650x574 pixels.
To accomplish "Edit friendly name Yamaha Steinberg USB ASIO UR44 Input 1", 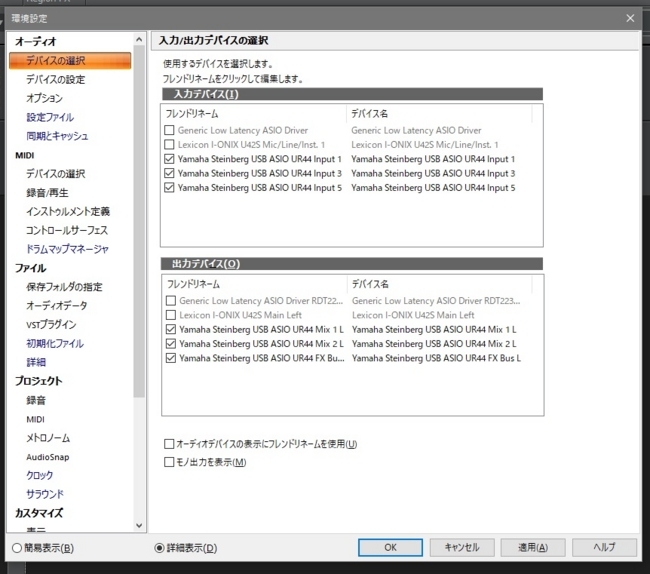I will coord(260,159).
